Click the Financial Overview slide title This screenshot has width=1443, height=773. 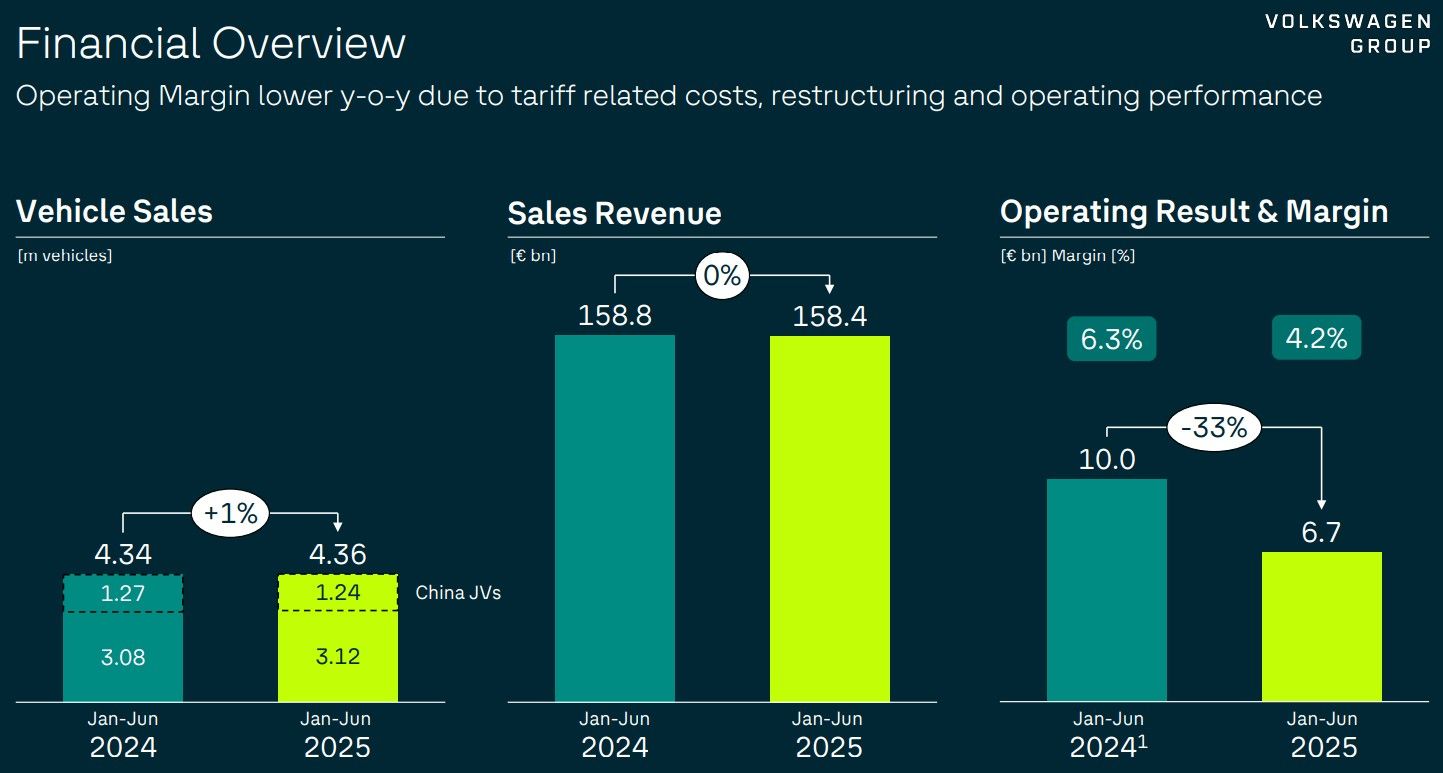coord(211,45)
